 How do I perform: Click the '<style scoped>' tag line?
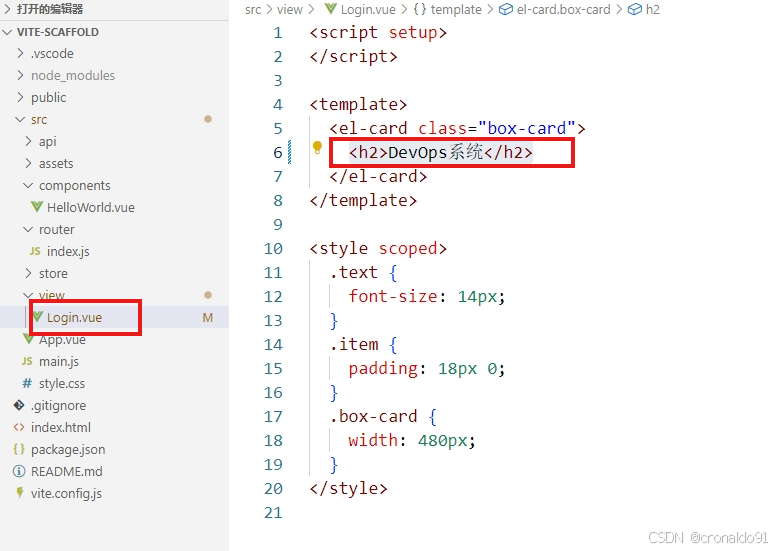pos(378,248)
